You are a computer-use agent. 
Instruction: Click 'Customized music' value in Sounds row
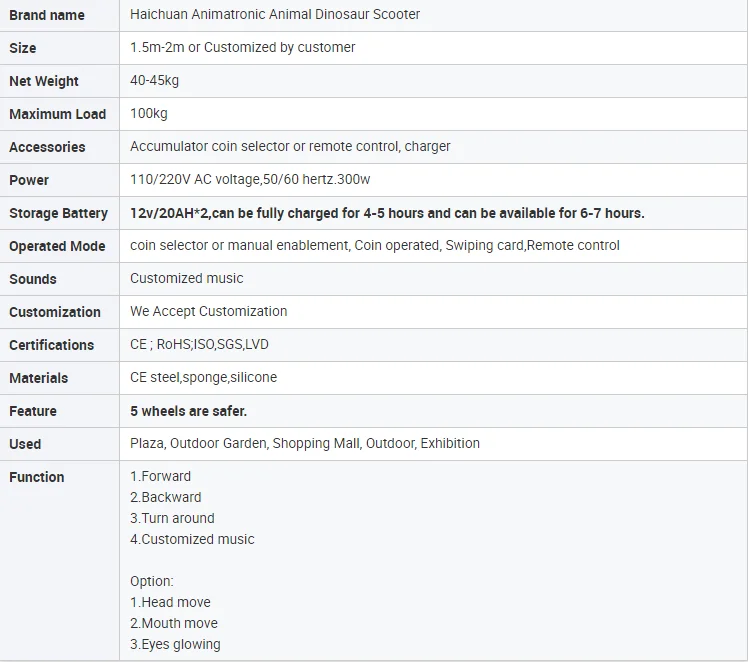tap(187, 278)
